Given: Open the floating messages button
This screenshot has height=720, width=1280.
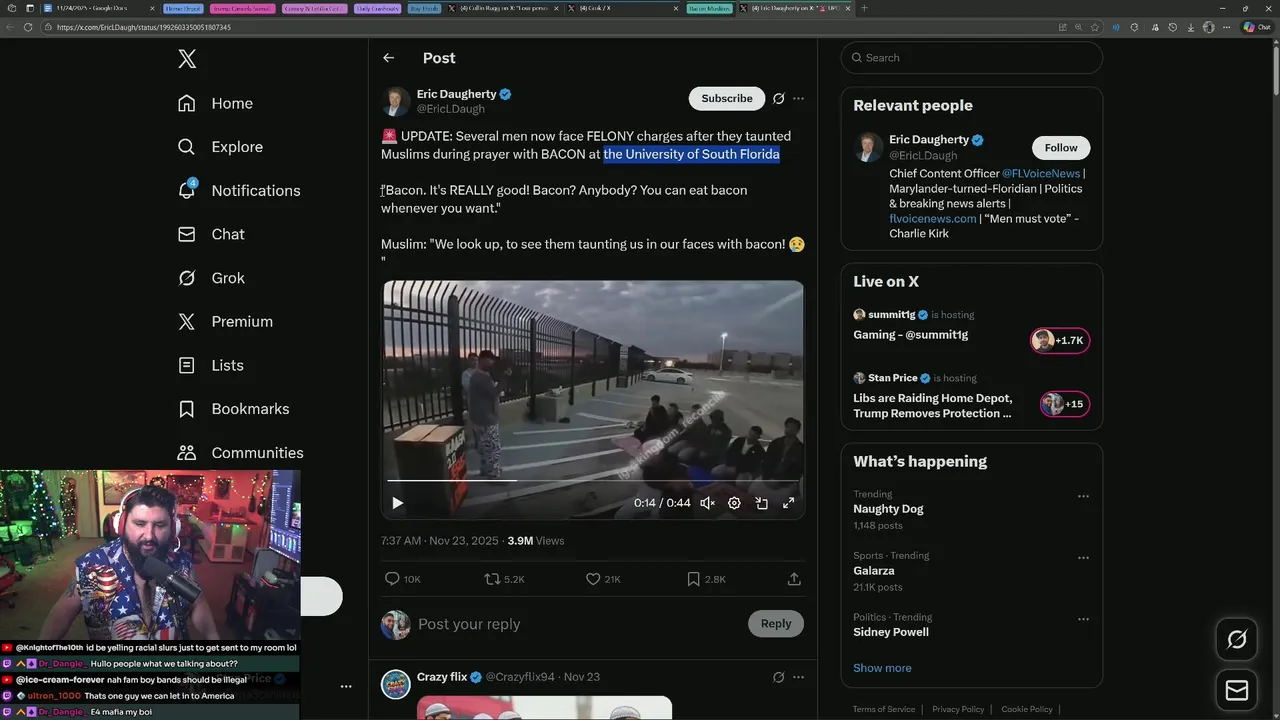Looking at the screenshot, I should coord(1237,690).
